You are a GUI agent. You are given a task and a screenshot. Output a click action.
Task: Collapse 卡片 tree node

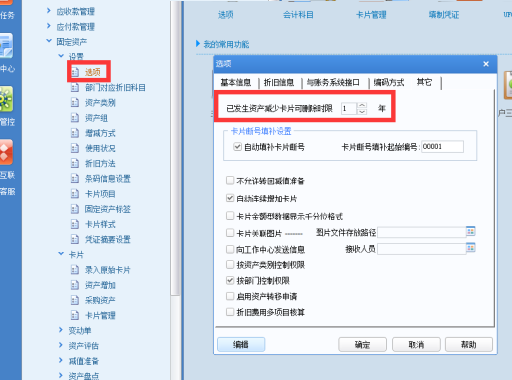pos(61,254)
